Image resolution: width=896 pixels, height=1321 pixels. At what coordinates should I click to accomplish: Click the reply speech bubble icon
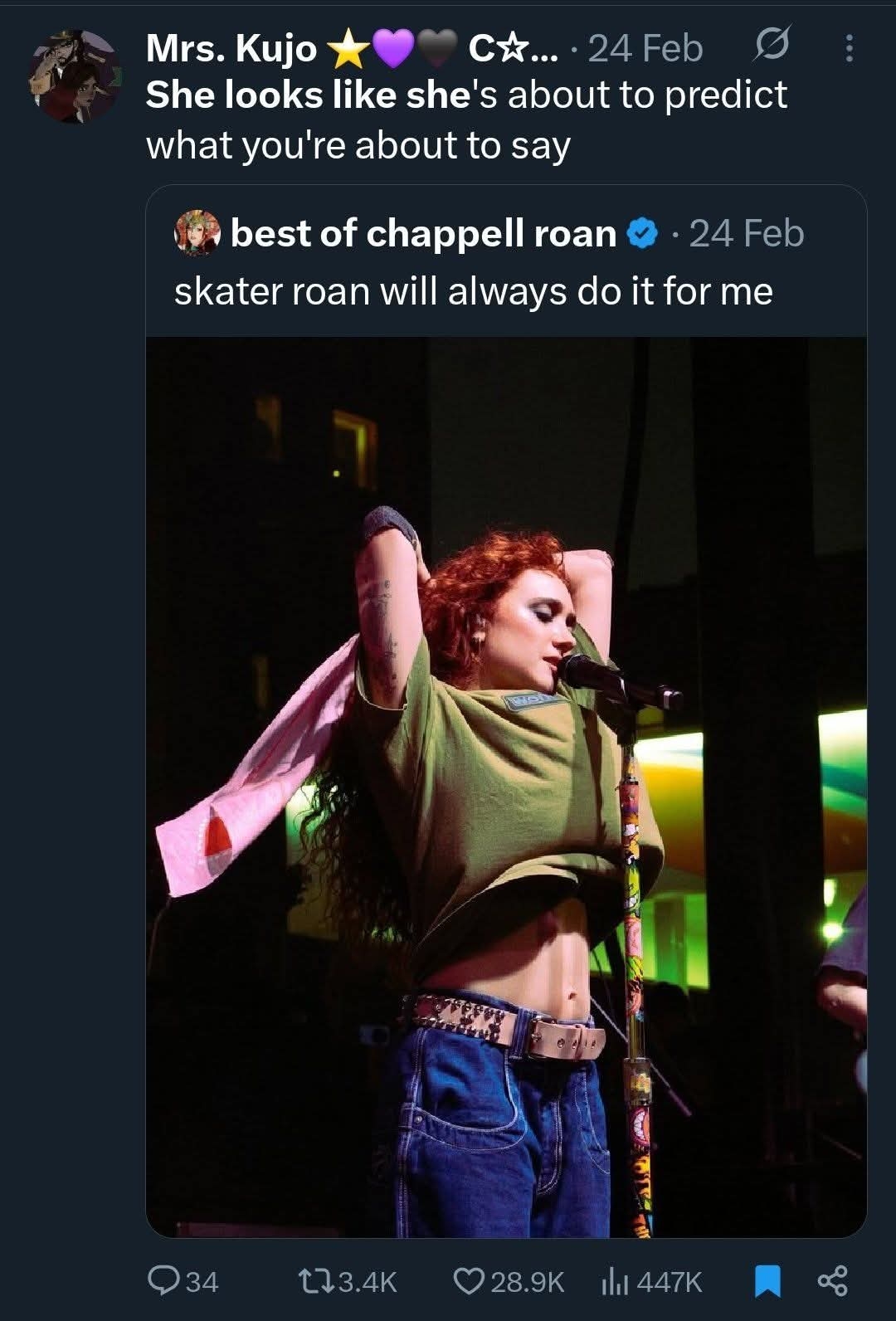coord(160,1280)
